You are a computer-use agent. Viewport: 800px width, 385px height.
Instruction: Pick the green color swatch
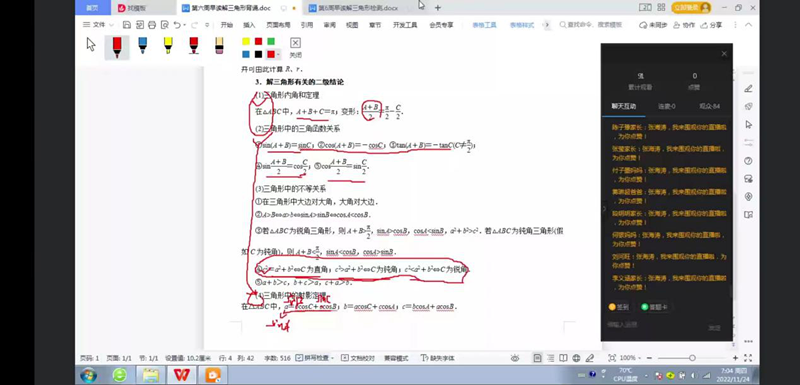[x=271, y=41]
